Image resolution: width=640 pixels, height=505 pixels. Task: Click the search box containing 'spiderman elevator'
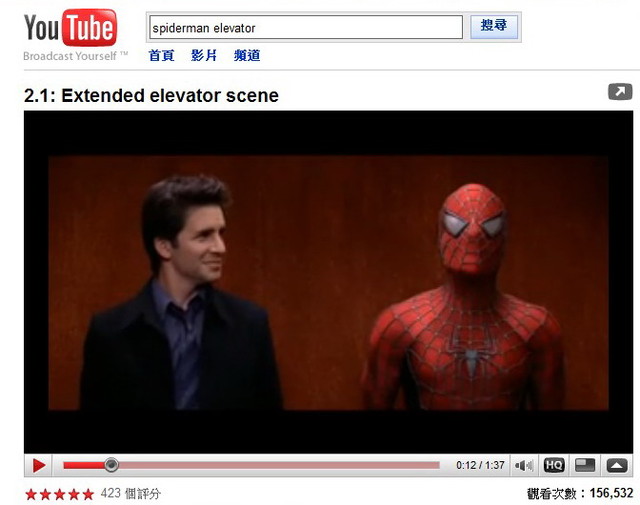(x=306, y=27)
